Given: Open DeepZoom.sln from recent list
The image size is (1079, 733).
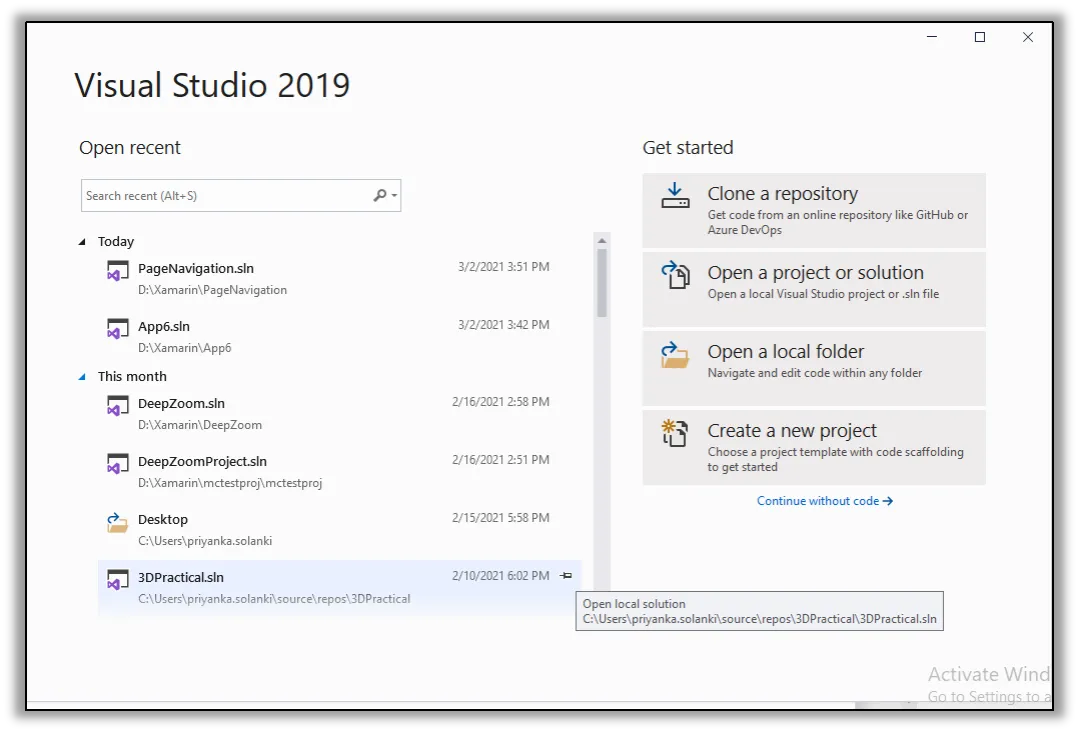Looking at the screenshot, I should point(339,413).
